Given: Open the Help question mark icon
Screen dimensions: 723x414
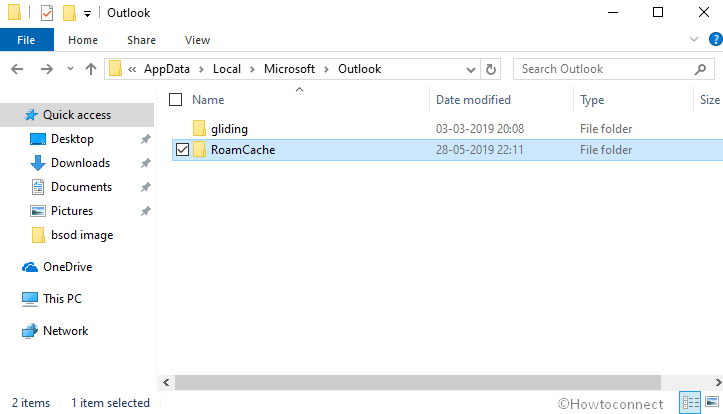Looking at the screenshot, I should (716, 40).
